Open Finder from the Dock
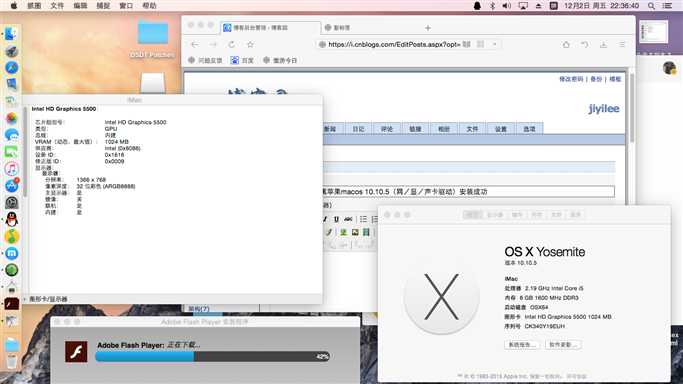Screen dimensions: 683x384 11,34
